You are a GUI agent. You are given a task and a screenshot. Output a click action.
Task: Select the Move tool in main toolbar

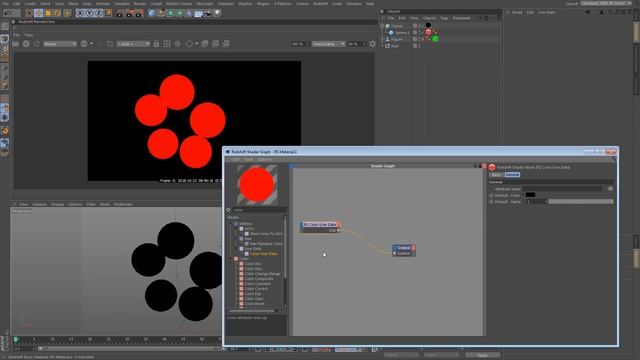coord(38,13)
